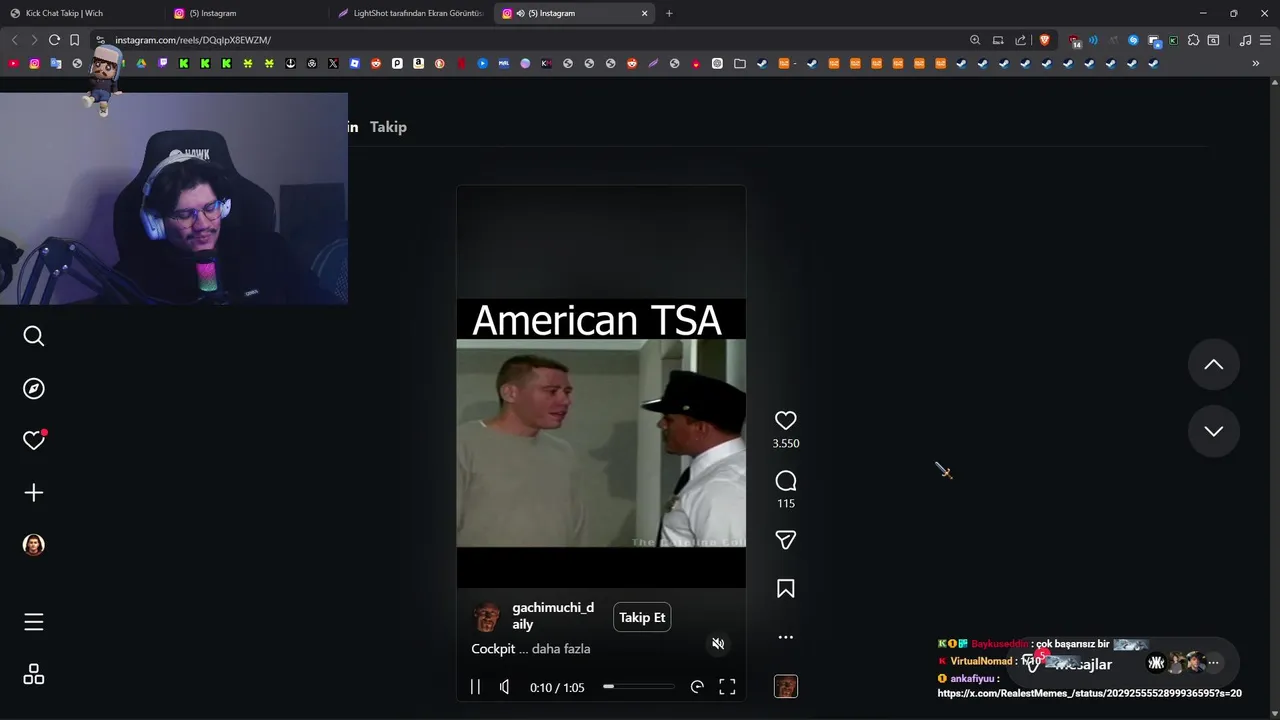The height and width of the screenshot is (720, 1280).
Task: Open the Amazon bookmark
Action: point(418,63)
